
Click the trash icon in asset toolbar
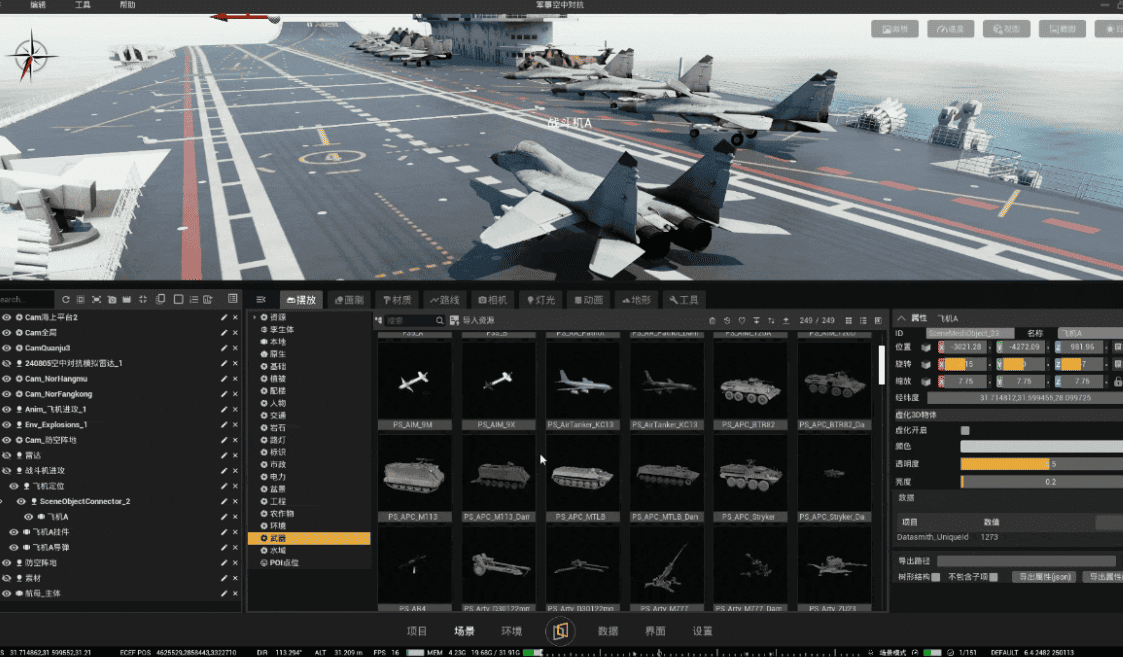coord(712,320)
